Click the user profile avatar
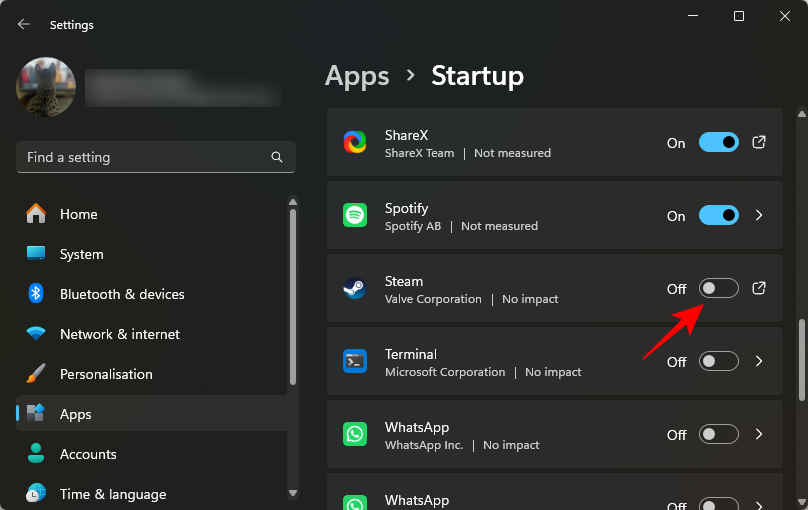This screenshot has height=510, width=808. (46, 87)
